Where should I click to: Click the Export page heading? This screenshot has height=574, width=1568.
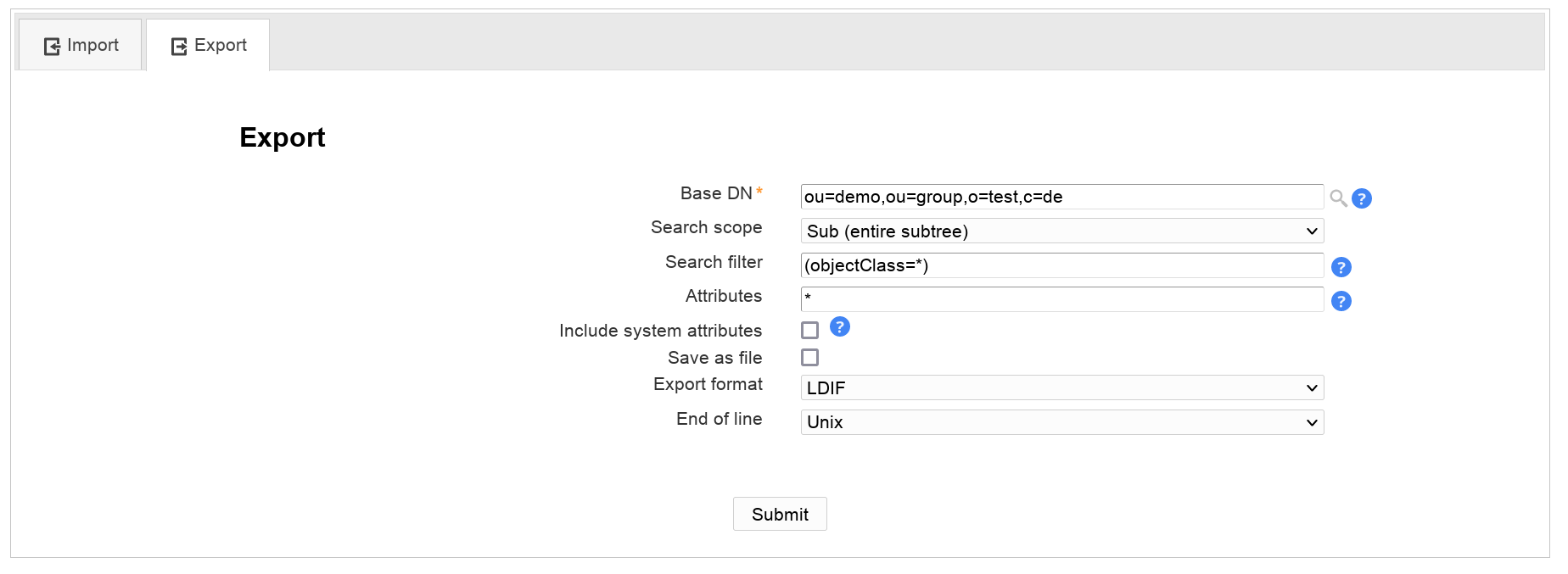pos(283,137)
